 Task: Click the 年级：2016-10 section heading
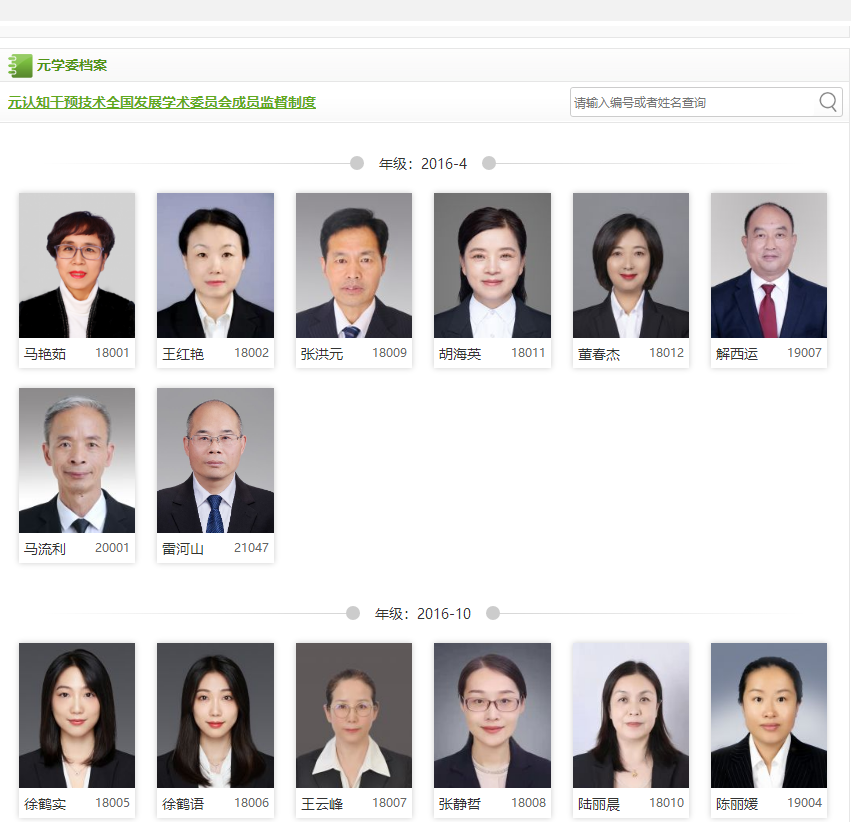(x=423, y=614)
